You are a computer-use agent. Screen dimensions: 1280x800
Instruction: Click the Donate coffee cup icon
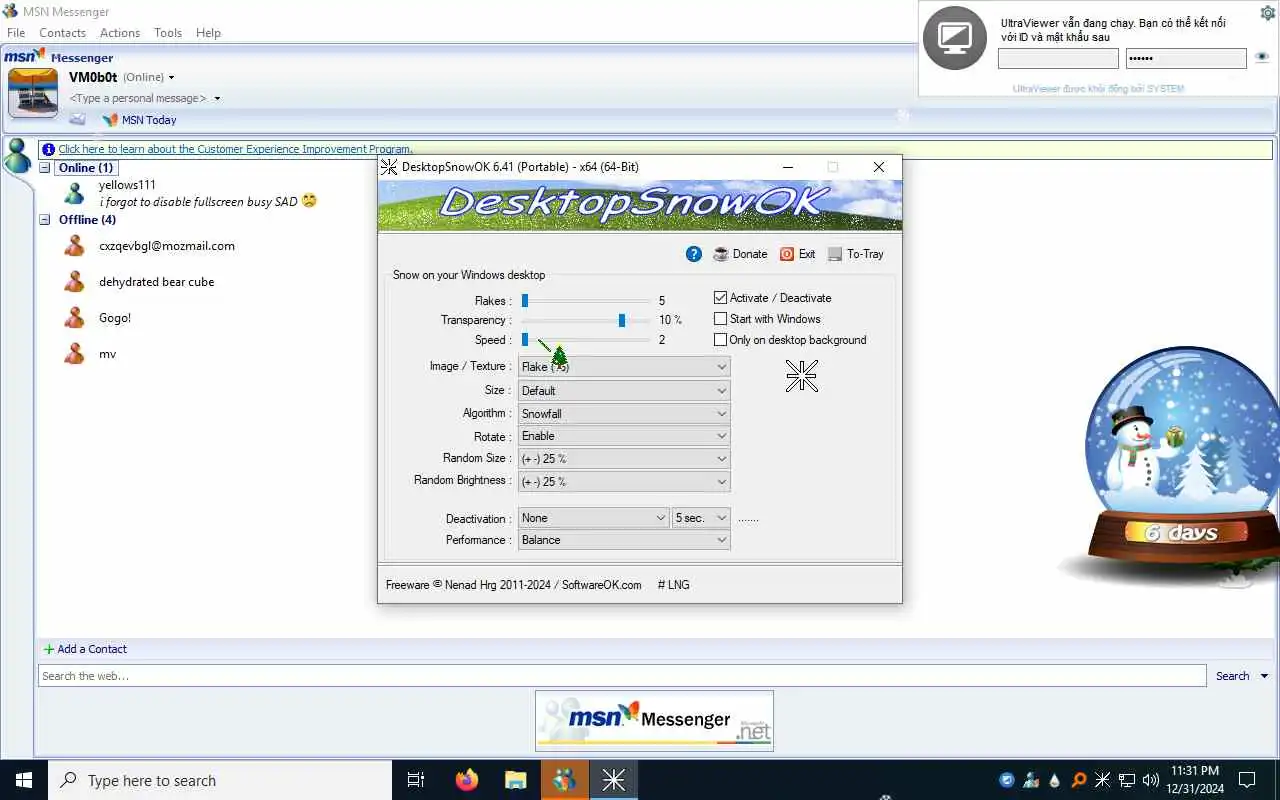721,254
